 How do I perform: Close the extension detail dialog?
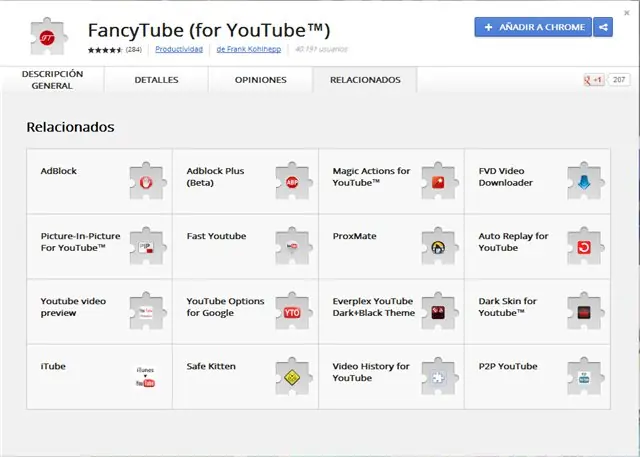pos(627,13)
